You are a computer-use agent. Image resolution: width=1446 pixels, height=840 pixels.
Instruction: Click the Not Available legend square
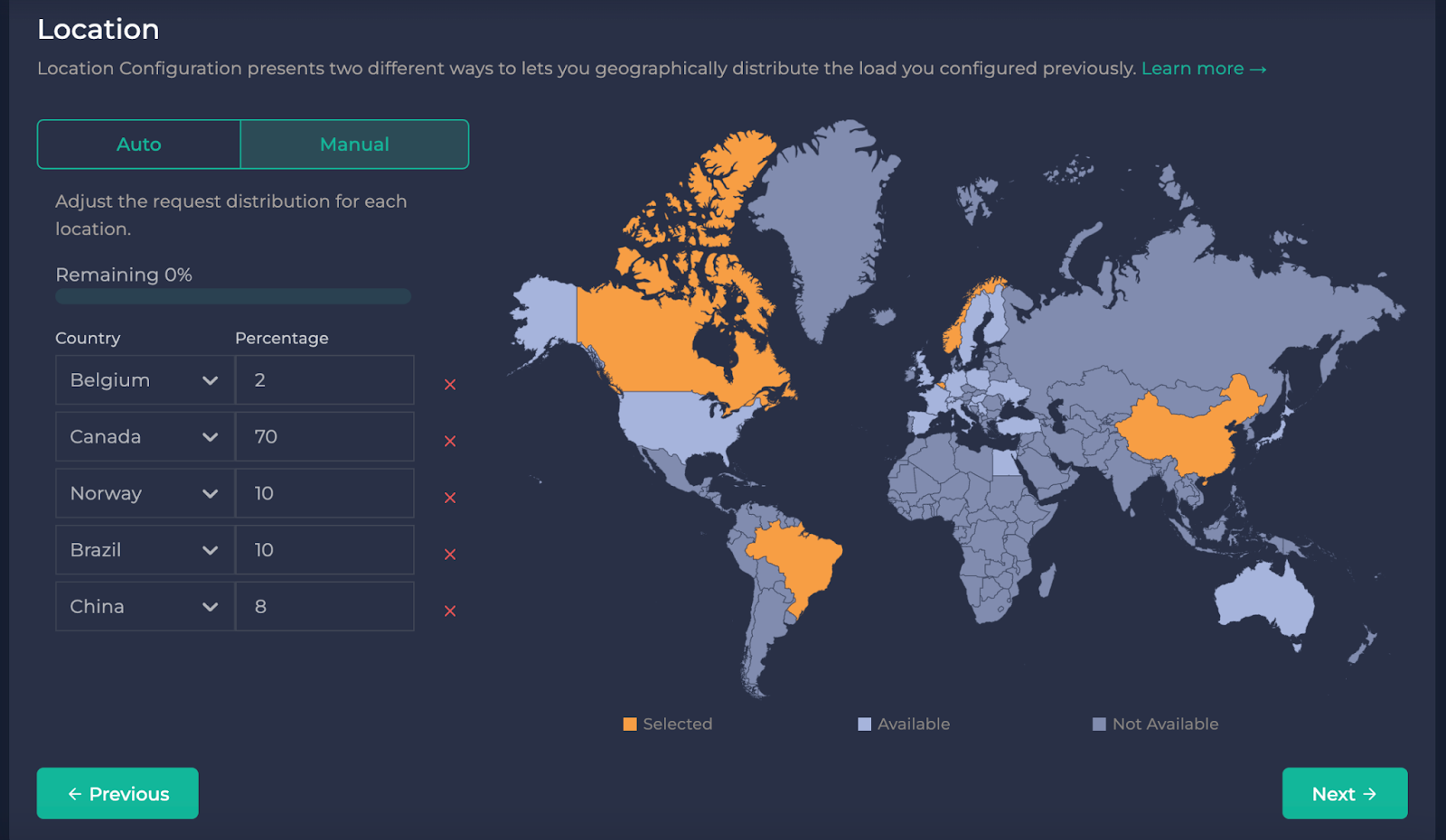pos(1099,723)
